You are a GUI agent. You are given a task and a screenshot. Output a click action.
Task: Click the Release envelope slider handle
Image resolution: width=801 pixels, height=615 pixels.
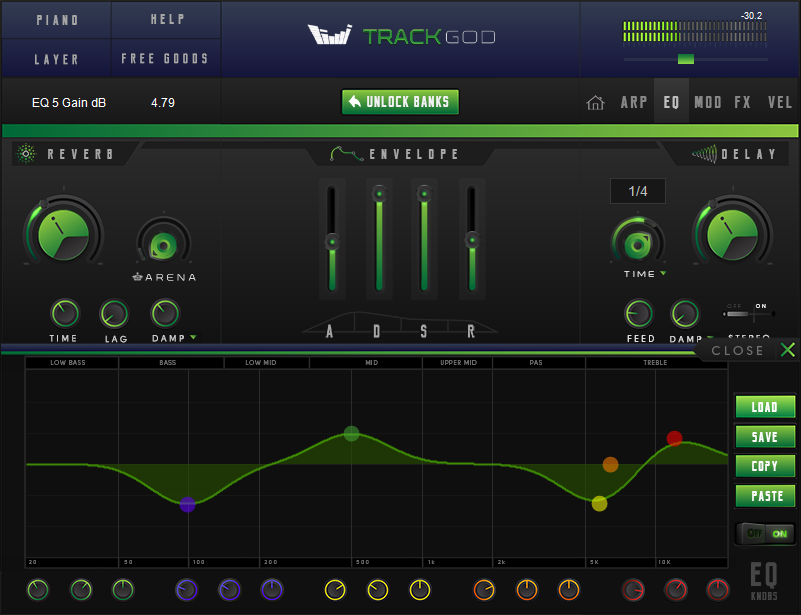click(x=472, y=240)
